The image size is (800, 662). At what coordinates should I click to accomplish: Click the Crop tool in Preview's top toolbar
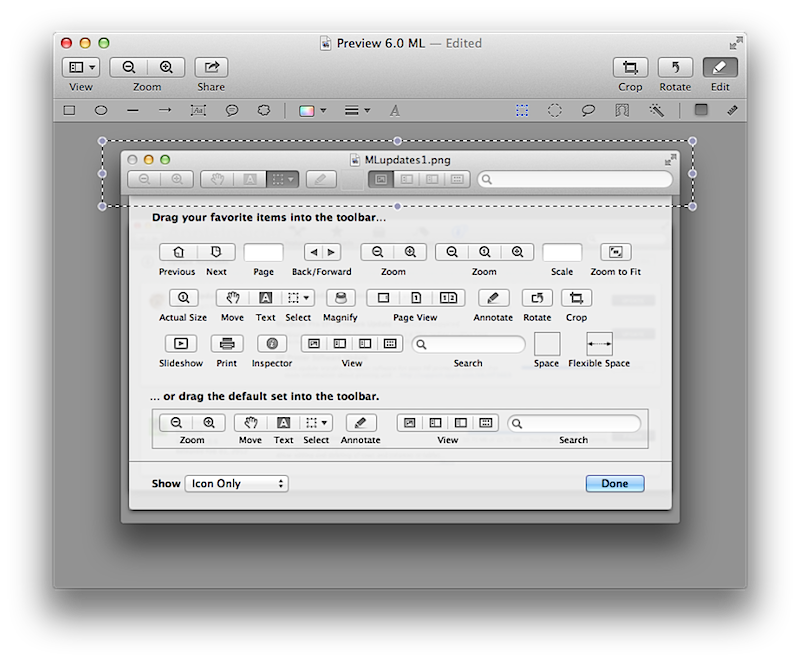(630, 68)
